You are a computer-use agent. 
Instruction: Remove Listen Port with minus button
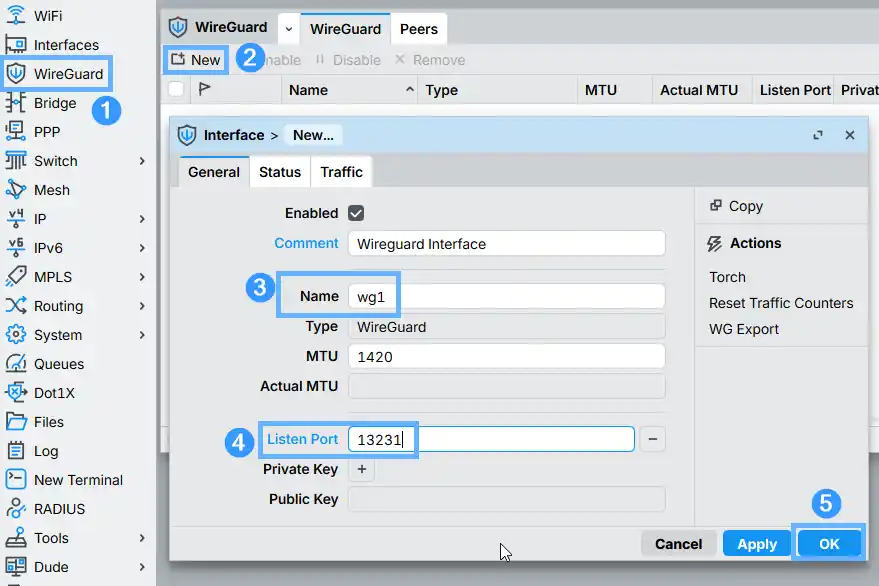tap(653, 439)
